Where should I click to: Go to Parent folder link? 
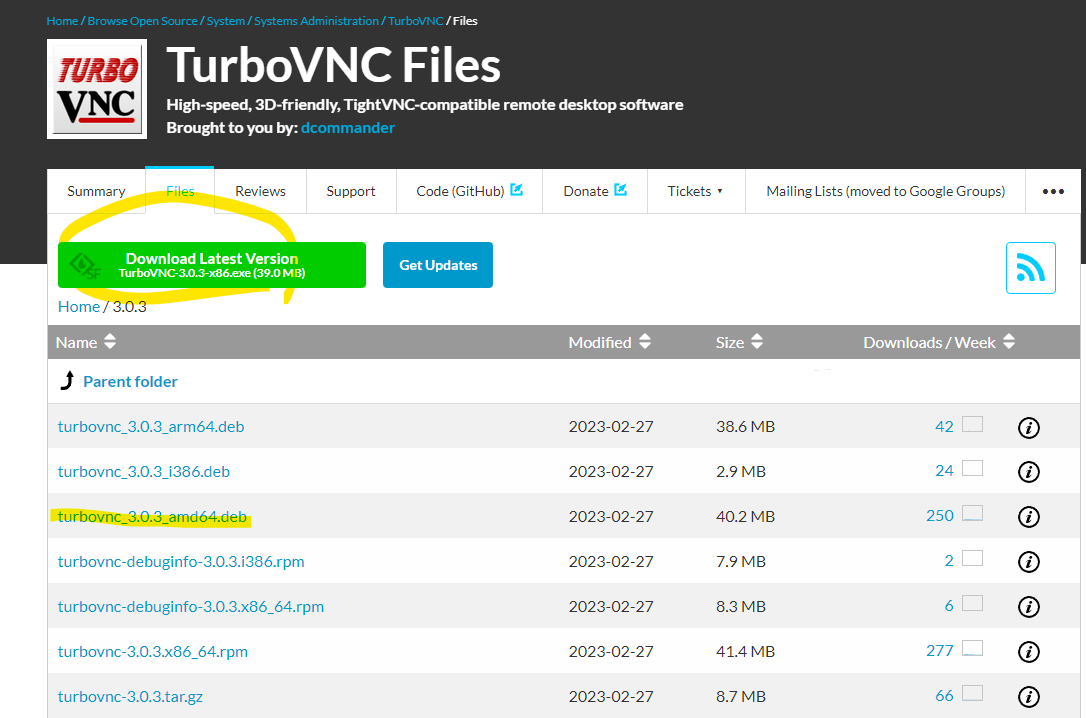point(130,382)
